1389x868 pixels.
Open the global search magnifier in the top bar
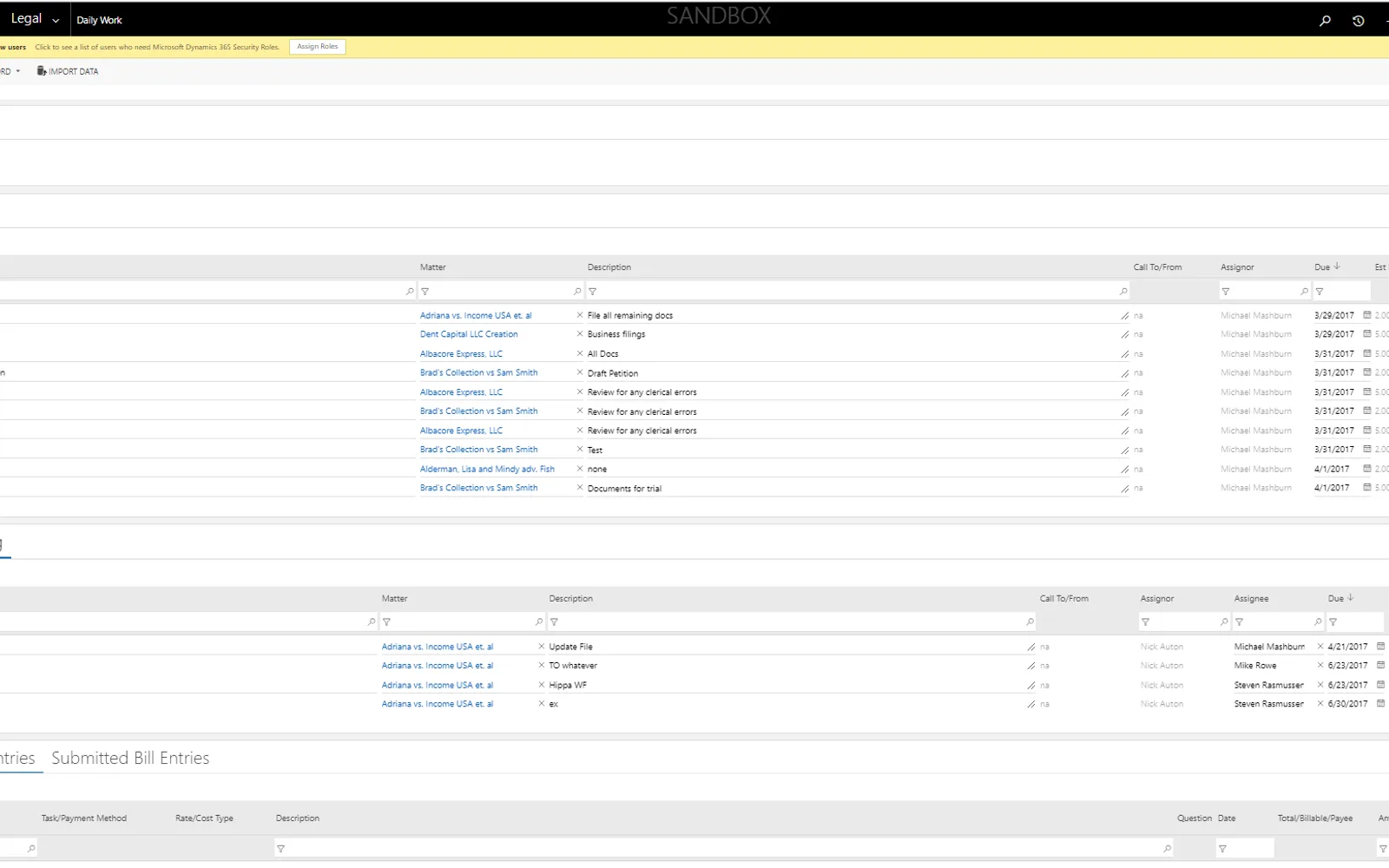pos(1325,20)
